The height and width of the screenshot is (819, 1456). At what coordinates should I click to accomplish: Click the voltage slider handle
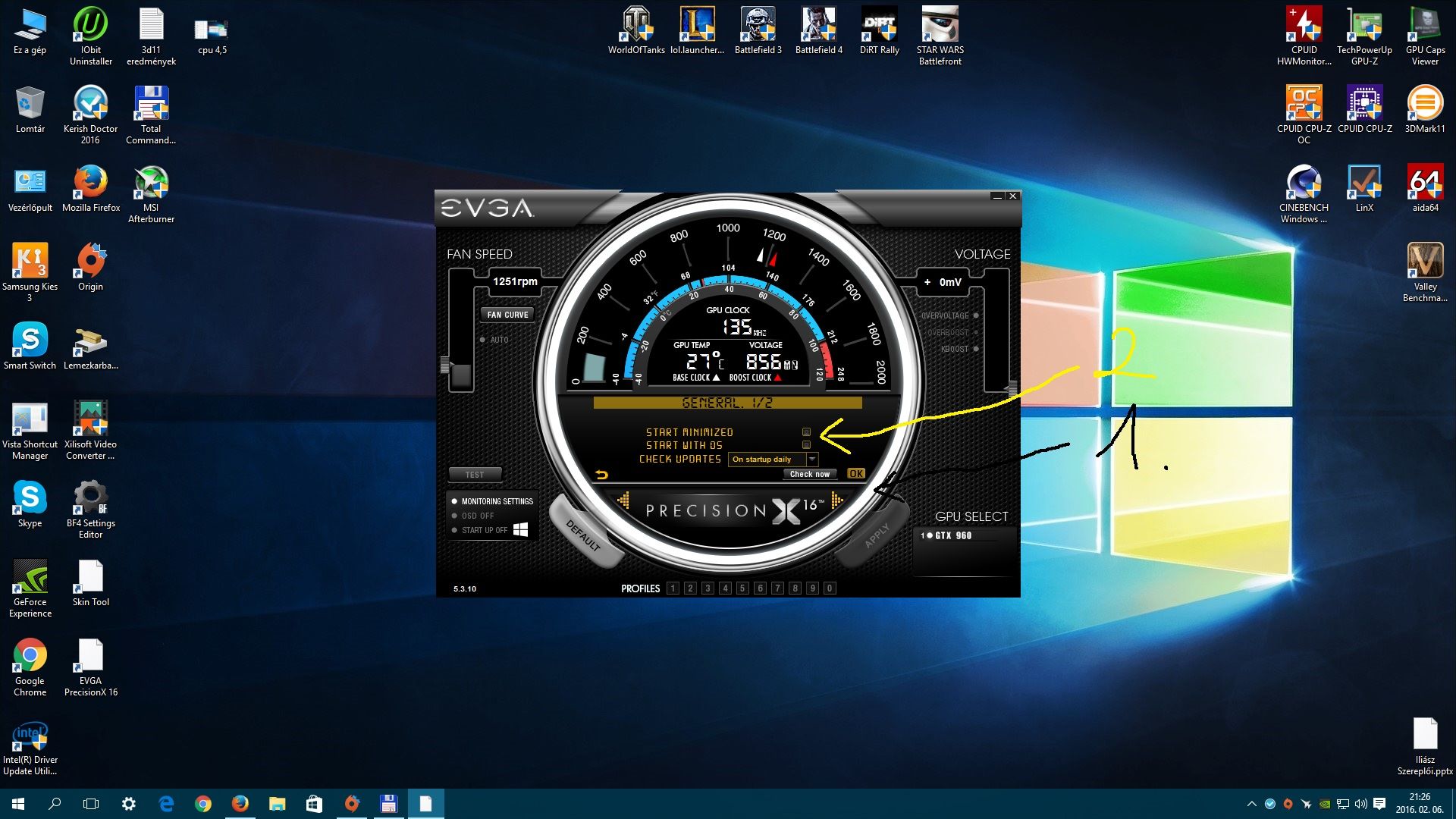[1011, 388]
